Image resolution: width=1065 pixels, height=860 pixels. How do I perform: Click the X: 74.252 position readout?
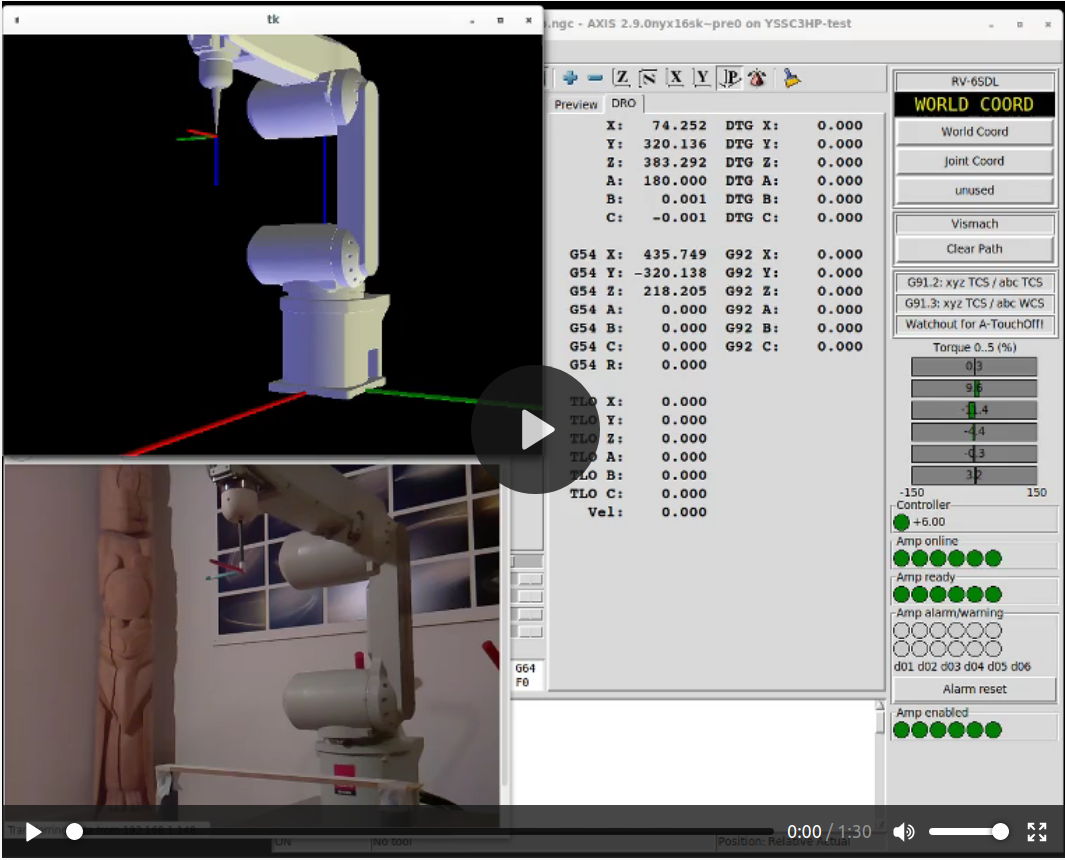pyautogui.click(x=656, y=126)
